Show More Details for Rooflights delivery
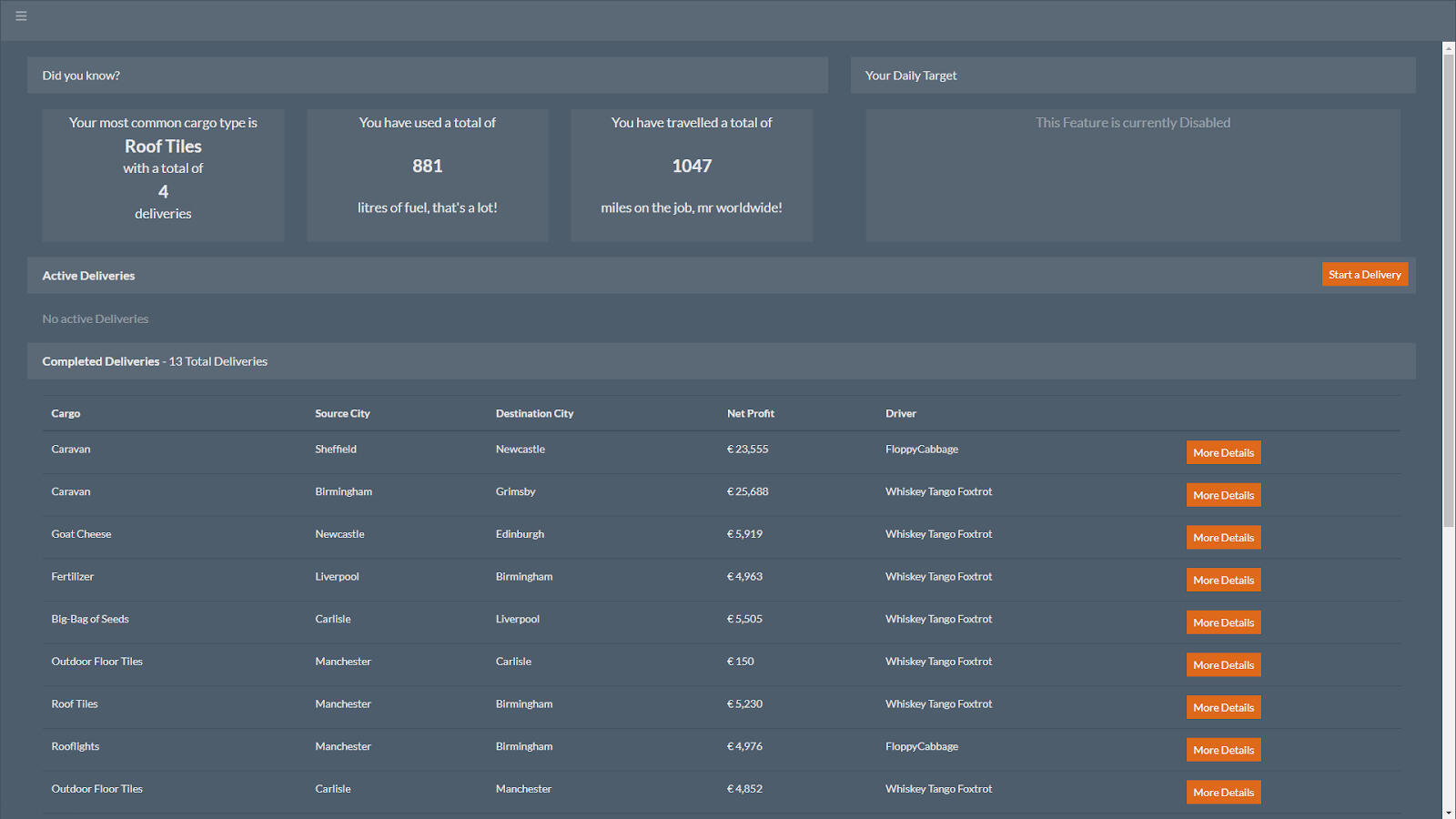1456x819 pixels. (x=1223, y=751)
